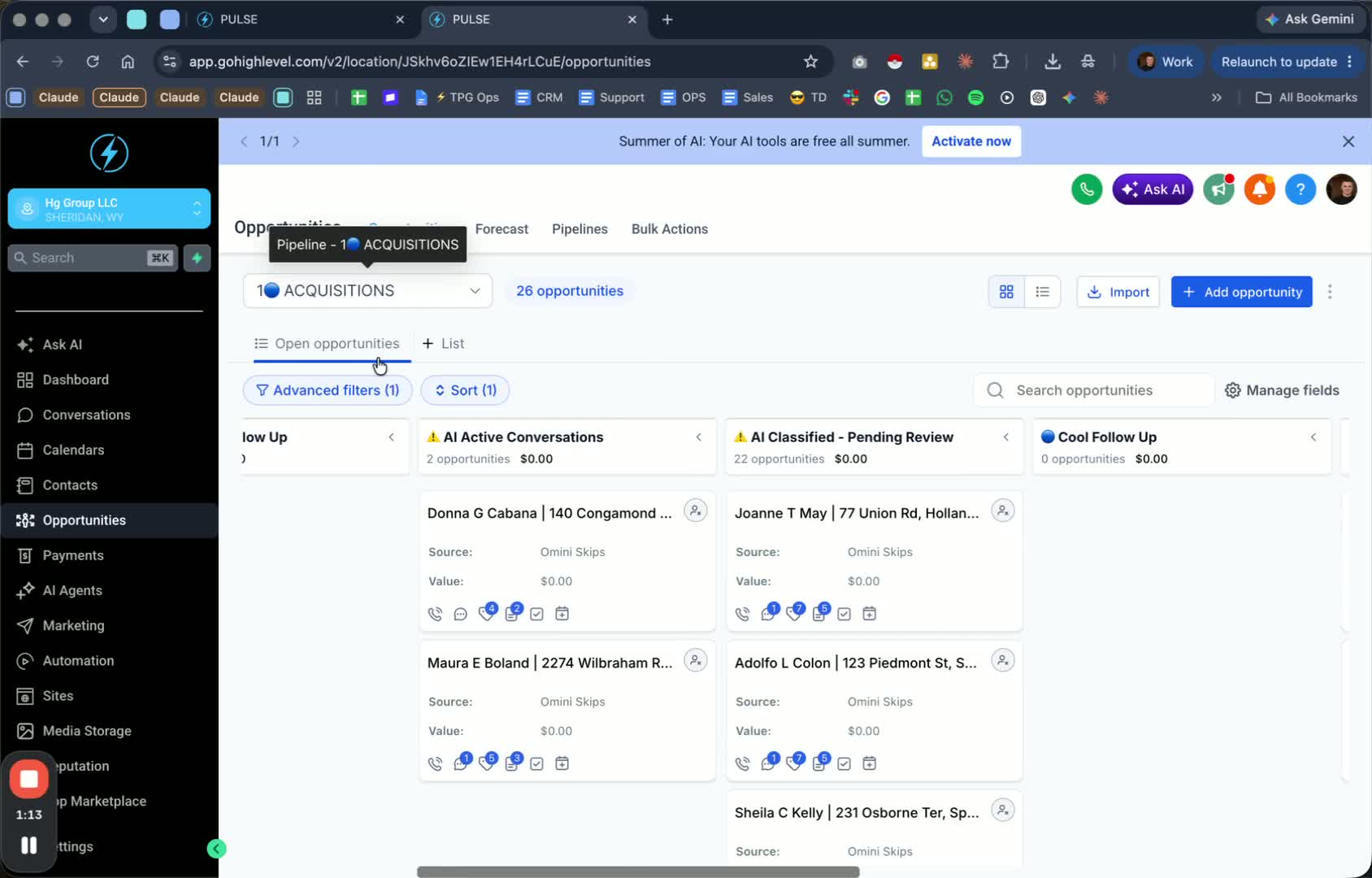Assign owner icon on Joanne T May card

point(1003,511)
